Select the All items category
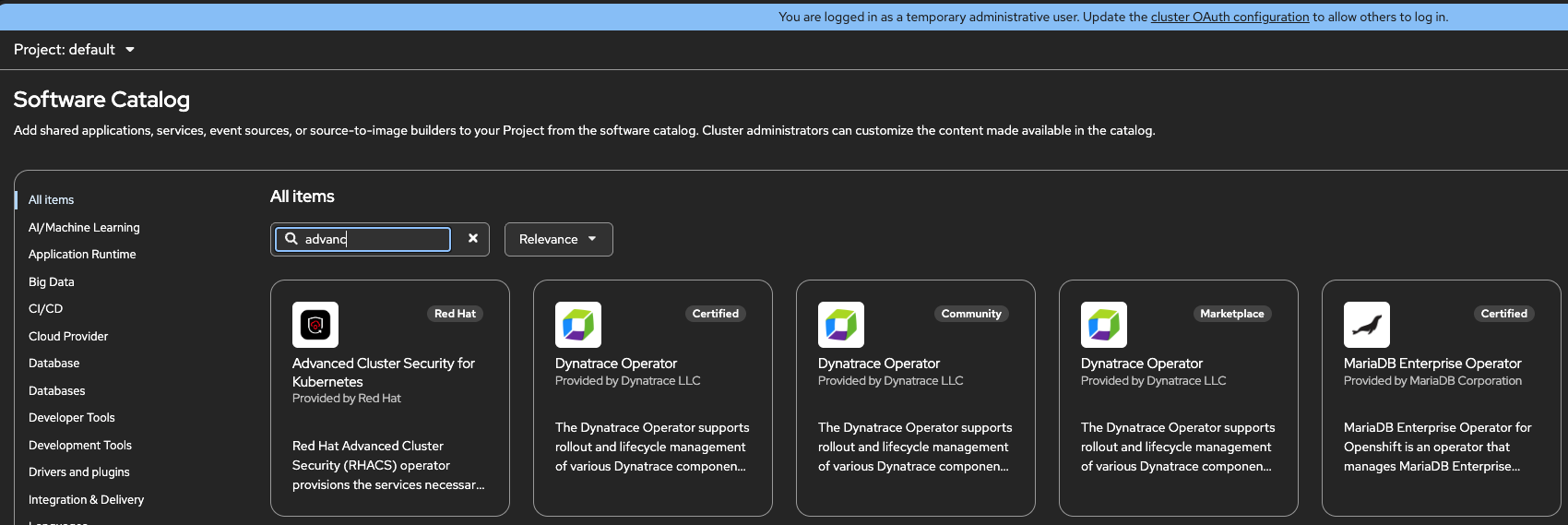The height and width of the screenshot is (525, 1568). (51, 200)
